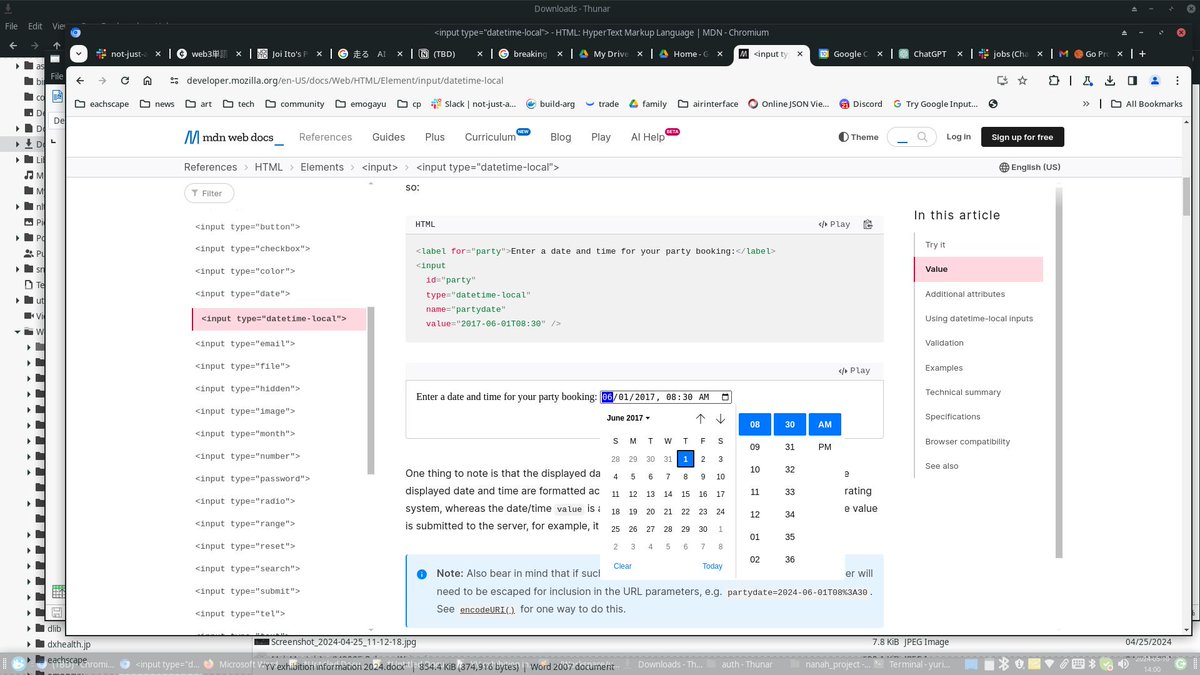The width and height of the screenshot is (1200, 675).
Task: Click the Sign up for free button
Action: coord(1022,137)
